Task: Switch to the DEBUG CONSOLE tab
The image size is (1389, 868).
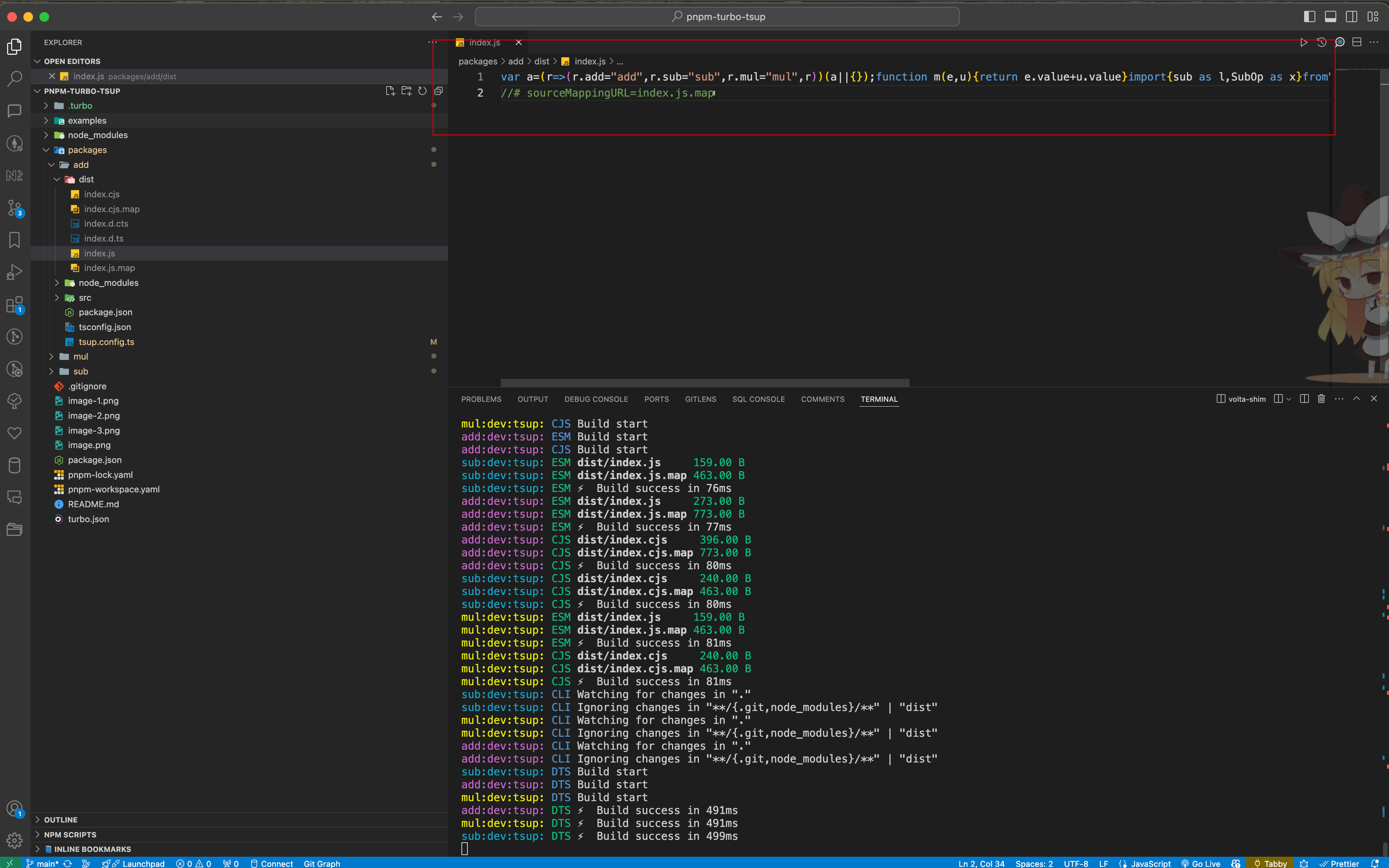Action: (596, 399)
